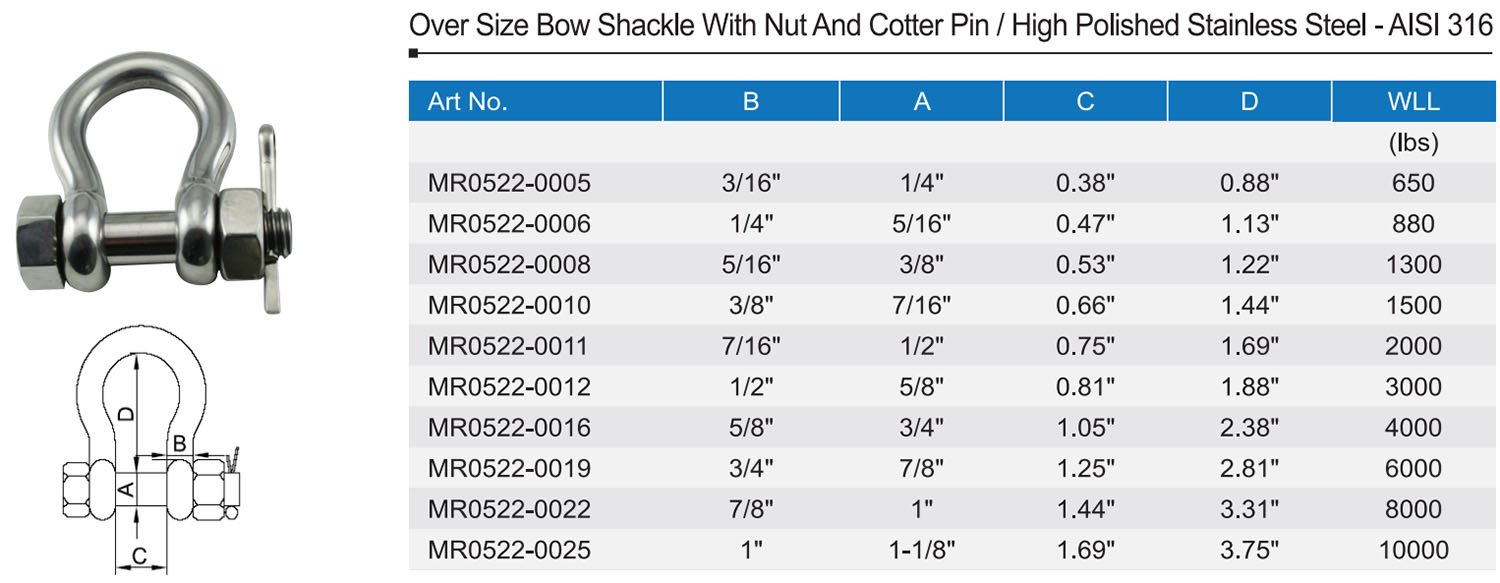
Task: Click column header B in the table
Action: [751, 102]
